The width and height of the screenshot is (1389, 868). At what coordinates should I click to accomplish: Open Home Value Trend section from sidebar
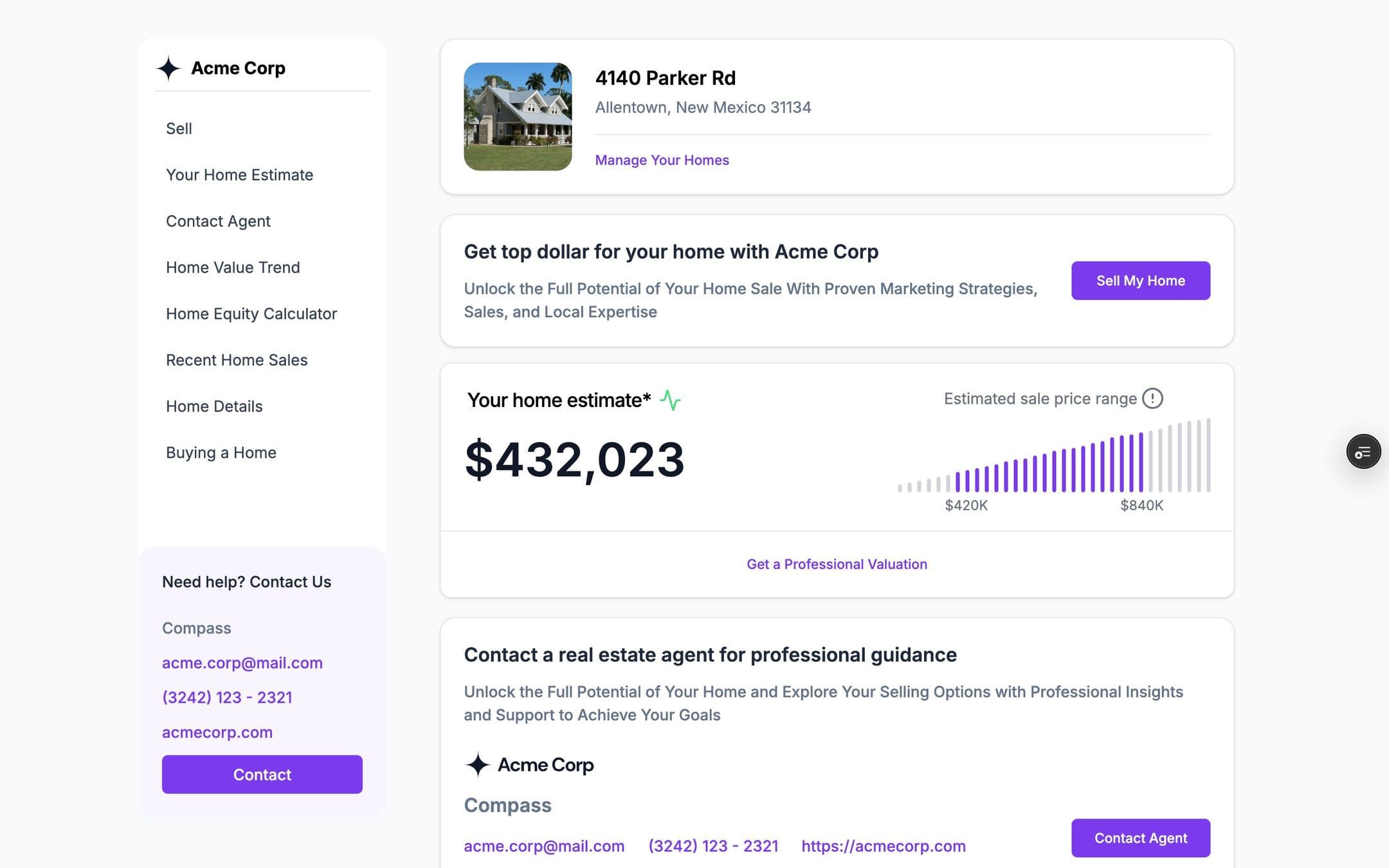(x=233, y=267)
